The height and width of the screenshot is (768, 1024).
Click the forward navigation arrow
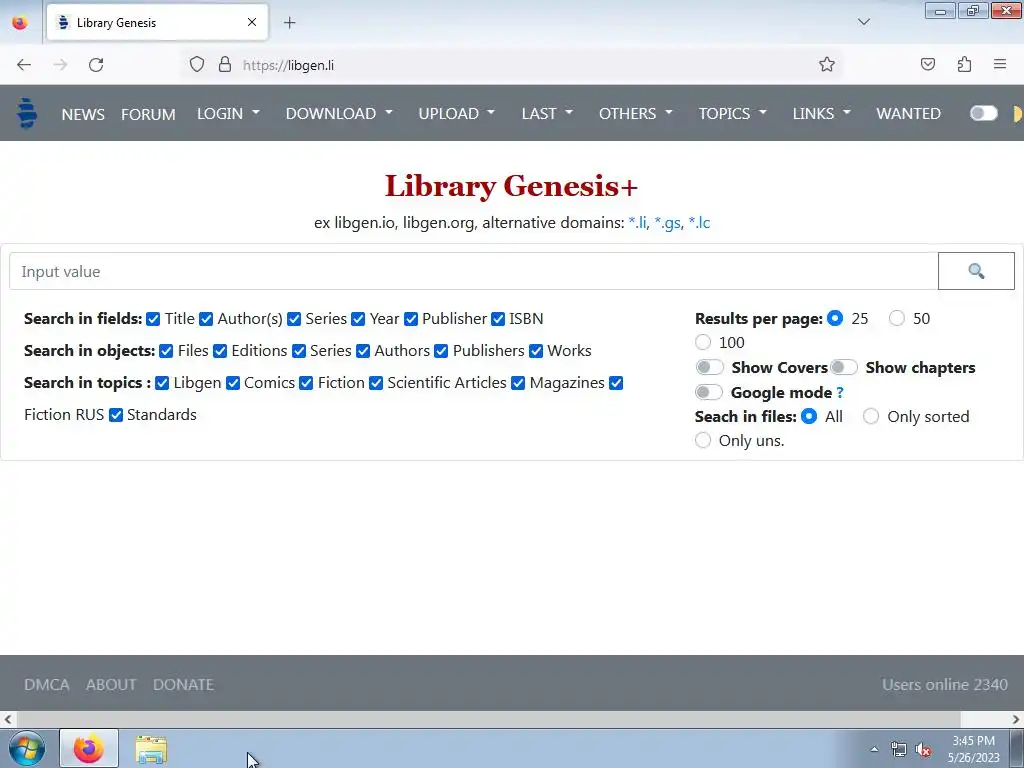click(60, 65)
